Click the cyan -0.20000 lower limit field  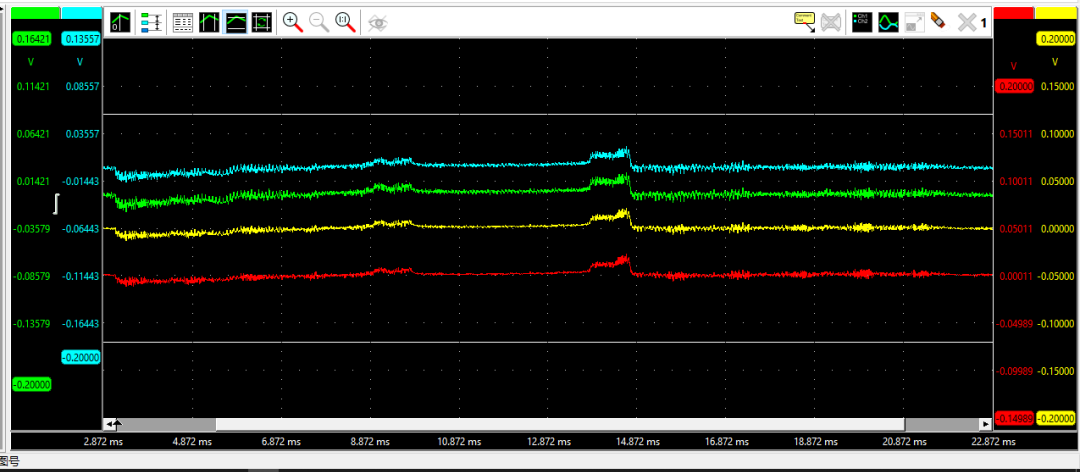click(81, 357)
